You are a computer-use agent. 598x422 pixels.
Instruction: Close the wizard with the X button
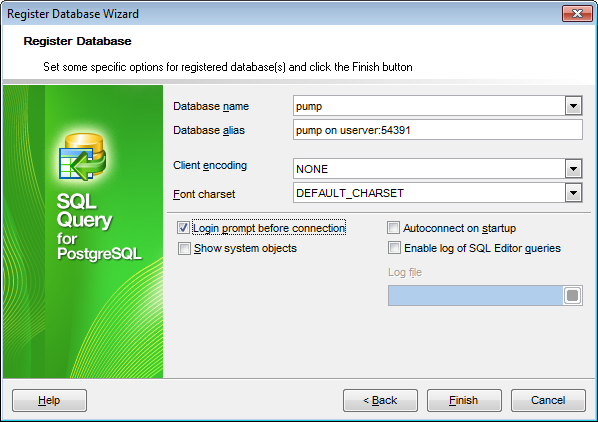(x=577, y=14)
